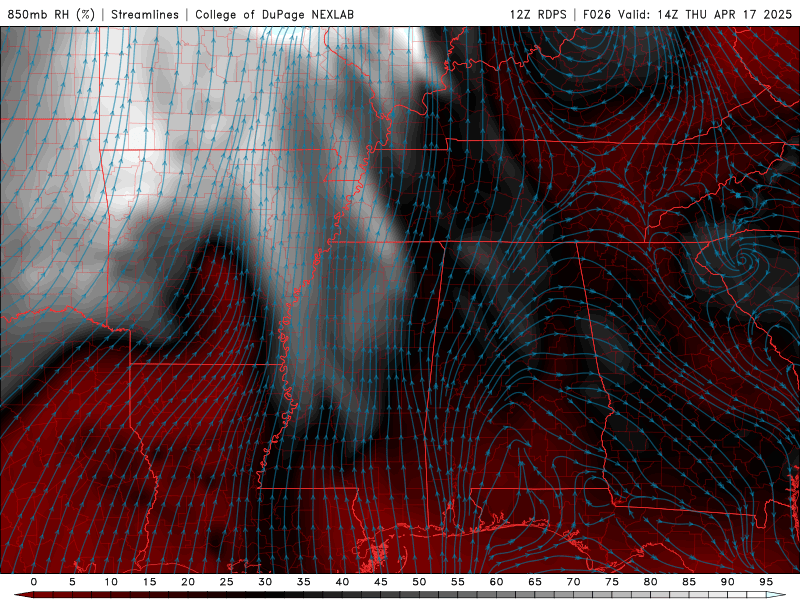Image resolution: width=800 pixels, height=600 pixels.
Task: Click the "Valid: 14Z THU APR 17 2025" text
Action: 705,14
